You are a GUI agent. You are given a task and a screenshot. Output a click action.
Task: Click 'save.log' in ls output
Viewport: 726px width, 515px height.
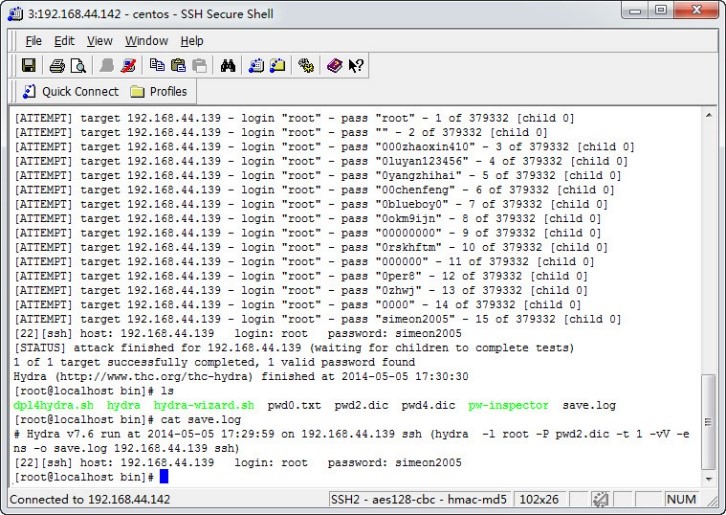(588, 405)
